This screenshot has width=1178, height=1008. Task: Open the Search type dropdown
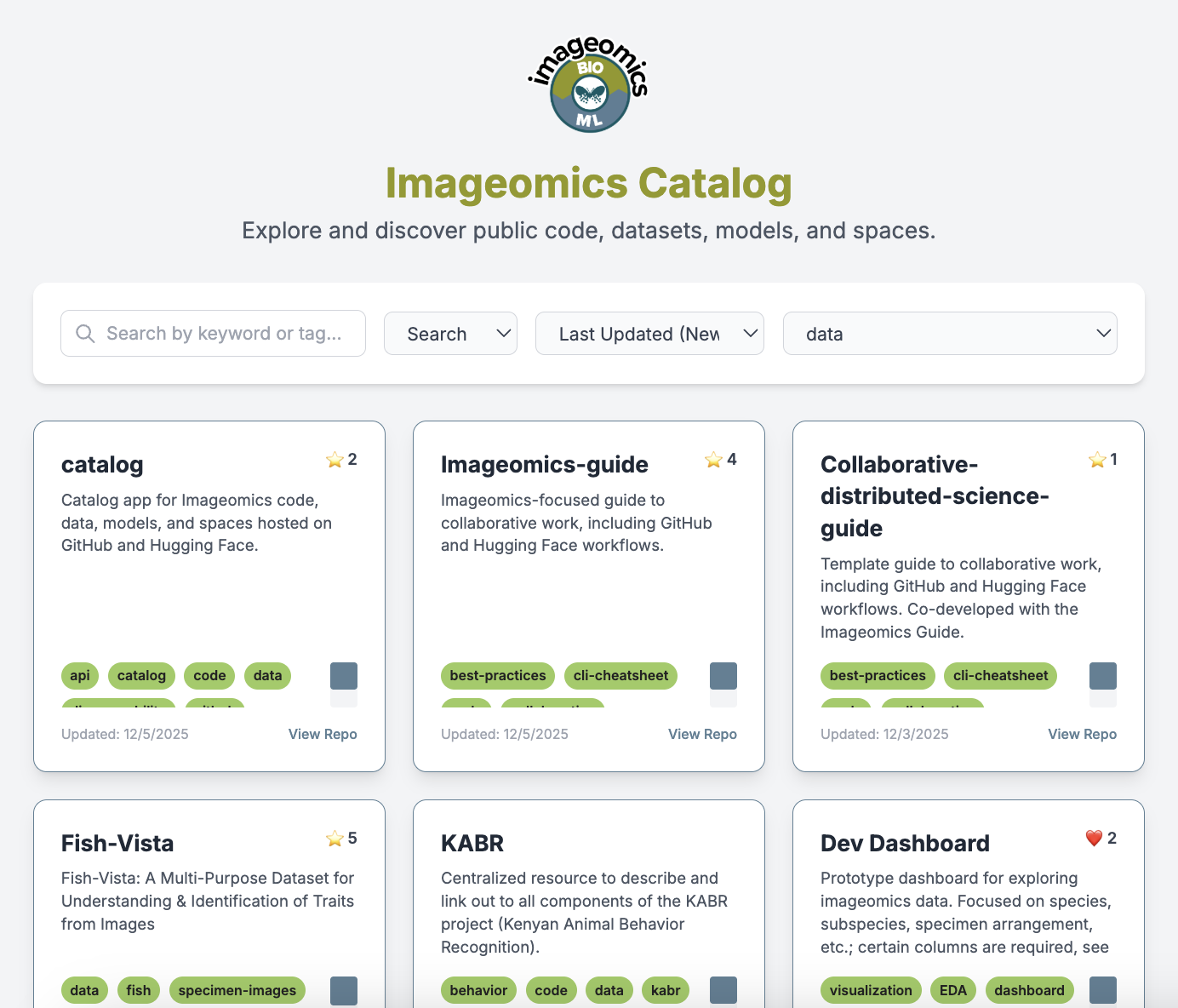450,333
